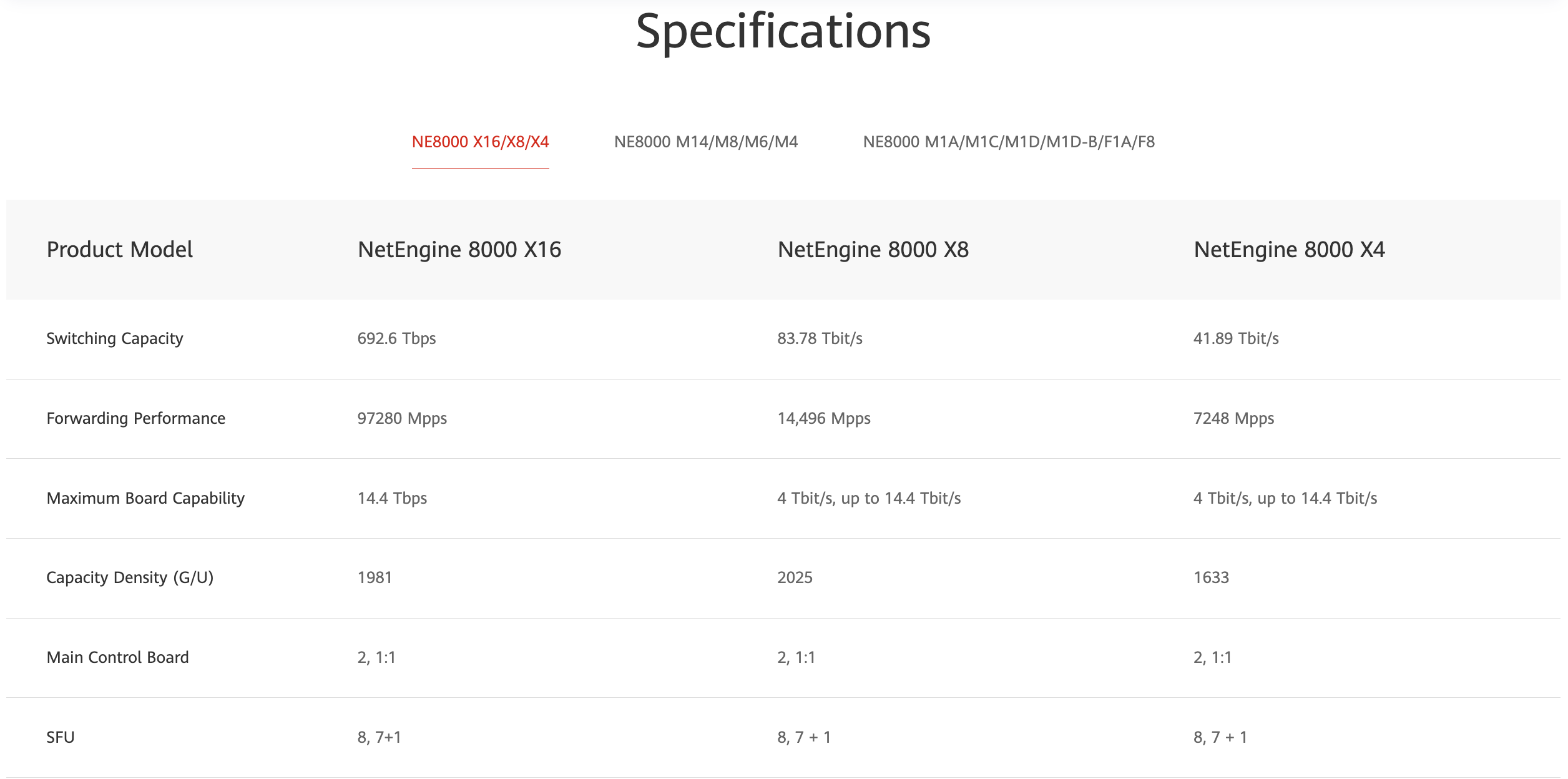Click the 2025 capacity density value
This screenshot has width=1568, height=779.
pos(795,577)
